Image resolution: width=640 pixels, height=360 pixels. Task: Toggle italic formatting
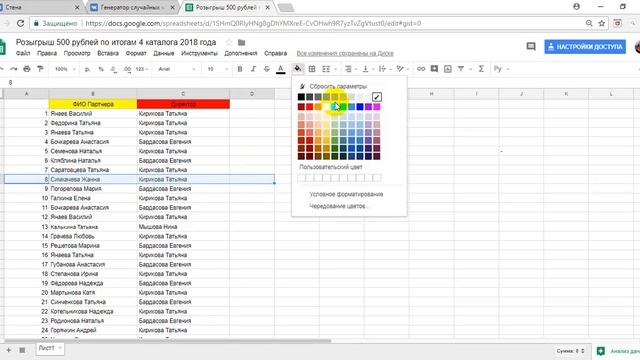pyautogui.click(x=253, y=69)
